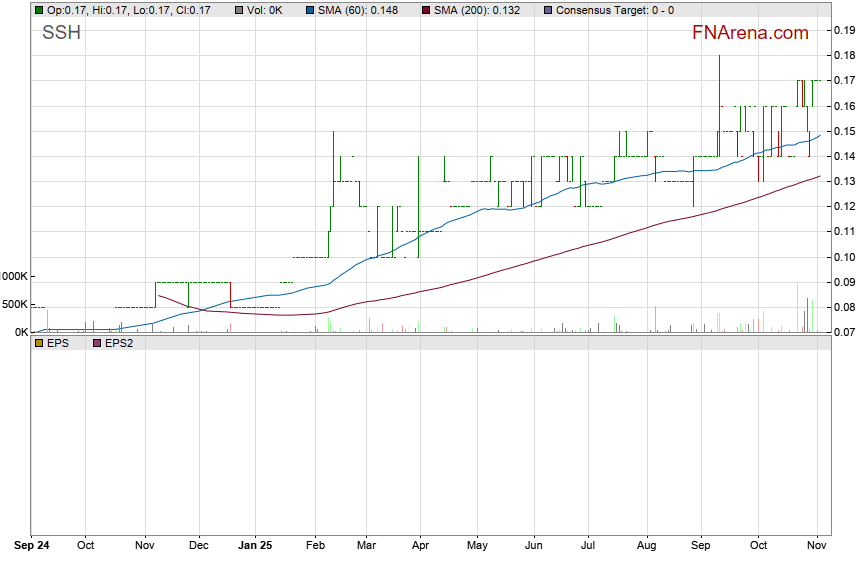This screenshot has height=566, width=859.
Task: Click the gold EPS legend swatch
Action: pyautogui.click(x=39, y=343)
